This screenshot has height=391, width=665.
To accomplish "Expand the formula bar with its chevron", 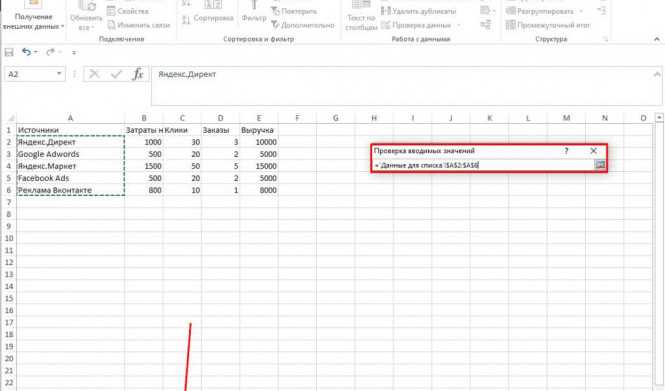I will tap(657, 74).
